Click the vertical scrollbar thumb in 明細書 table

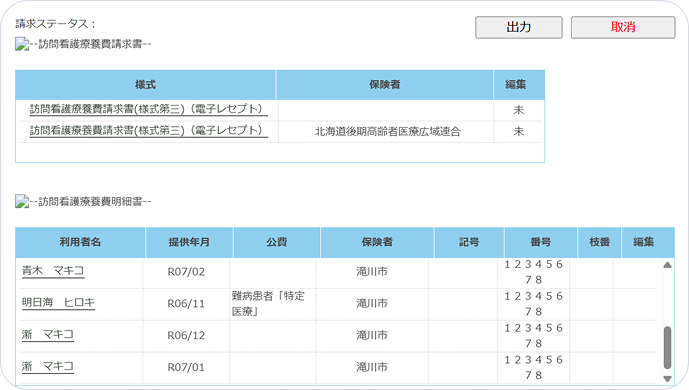coord(667,347)
